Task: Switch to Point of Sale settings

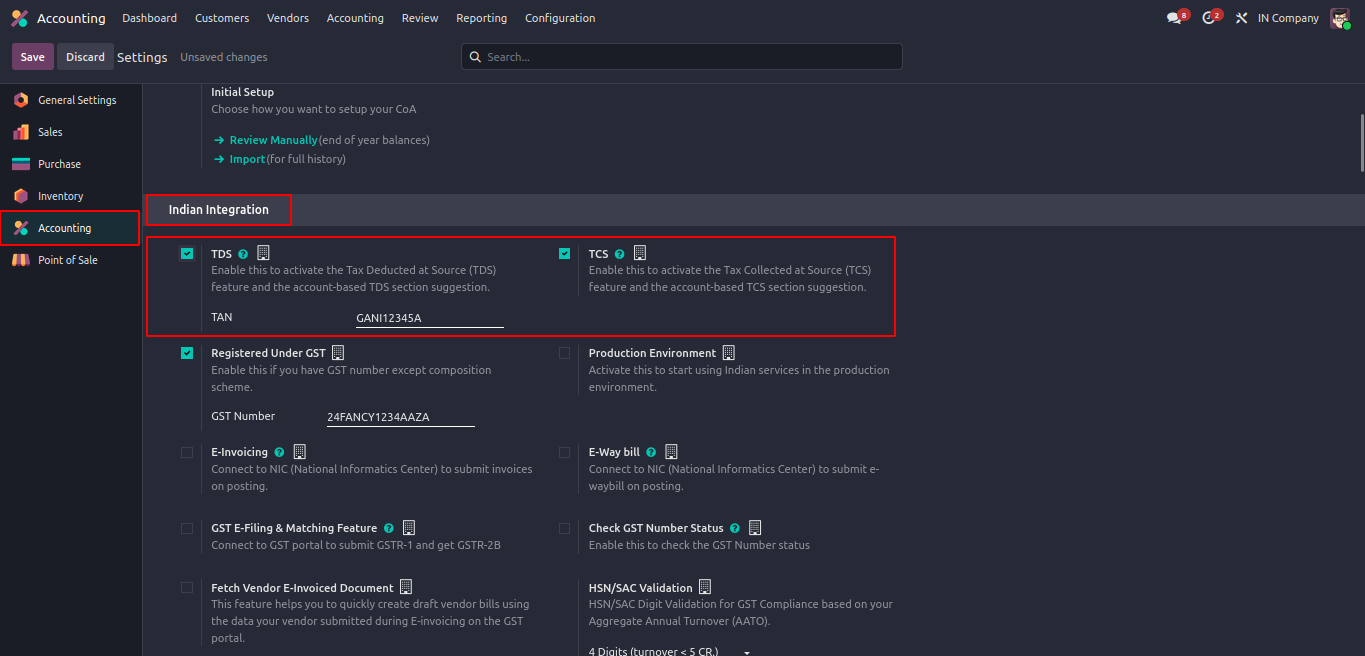Action: coord(68,260)
